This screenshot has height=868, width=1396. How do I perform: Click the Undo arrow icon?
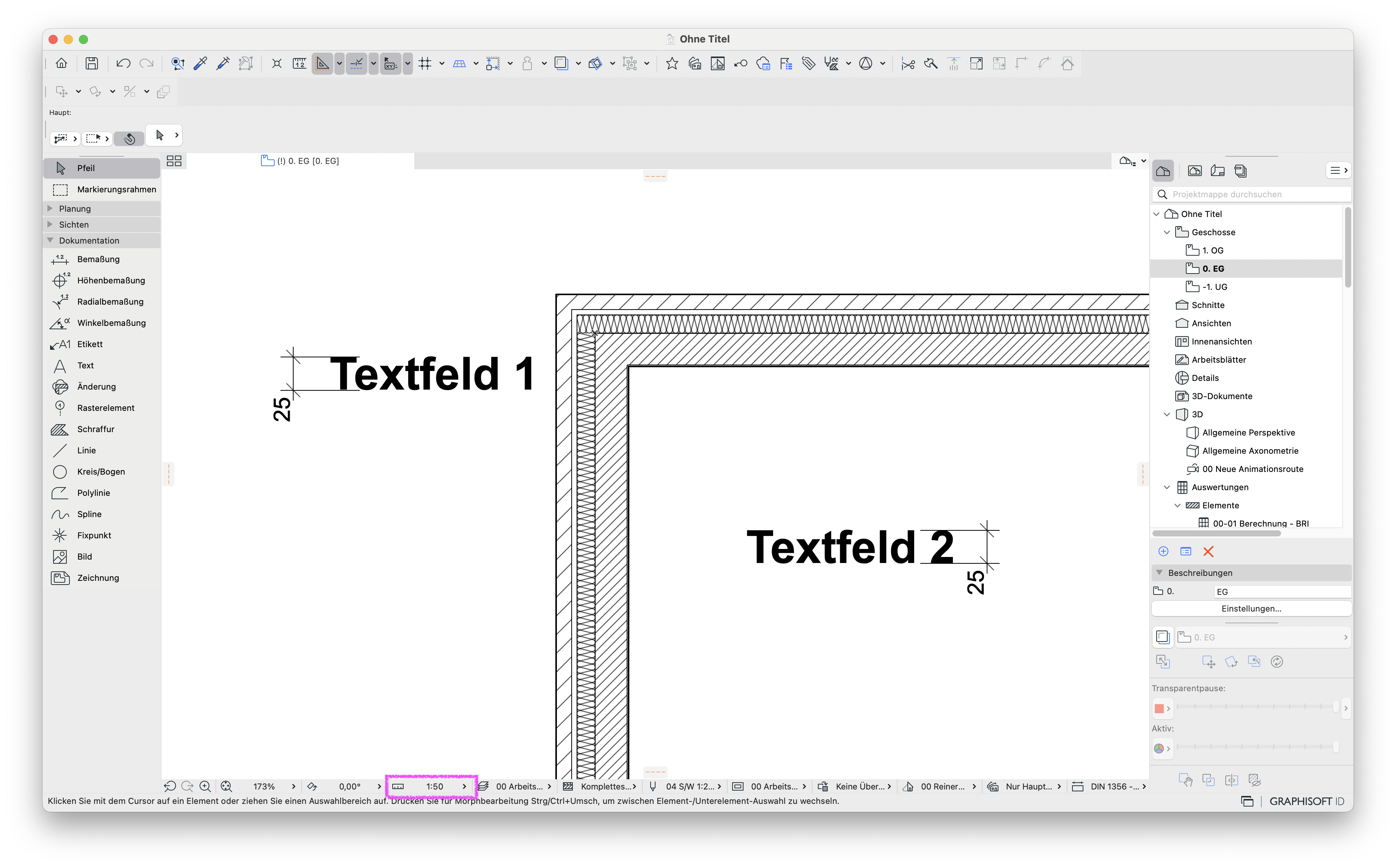pyautogui.click(x=123, y=63)
